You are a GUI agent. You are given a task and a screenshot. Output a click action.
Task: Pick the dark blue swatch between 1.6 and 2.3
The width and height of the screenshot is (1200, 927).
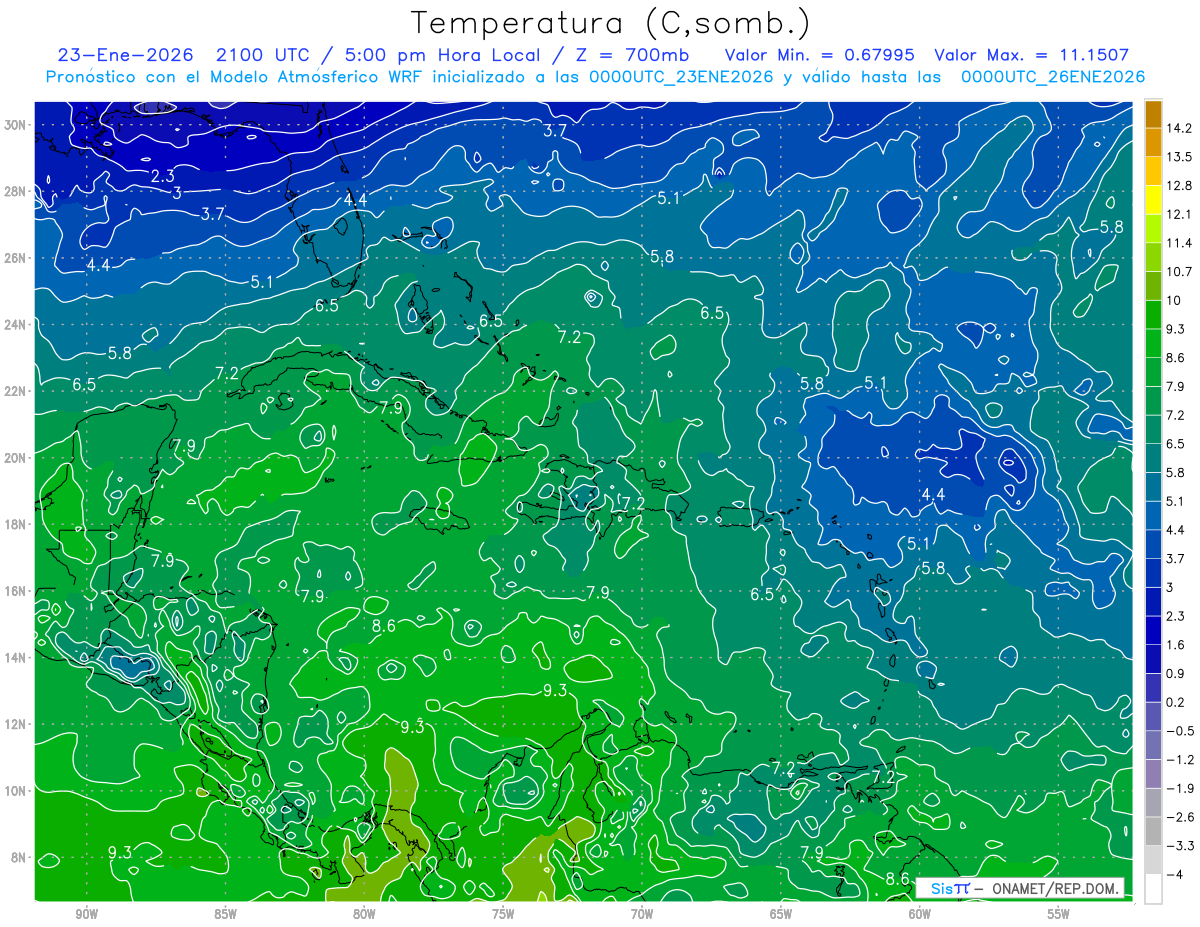click(1153, 630)
